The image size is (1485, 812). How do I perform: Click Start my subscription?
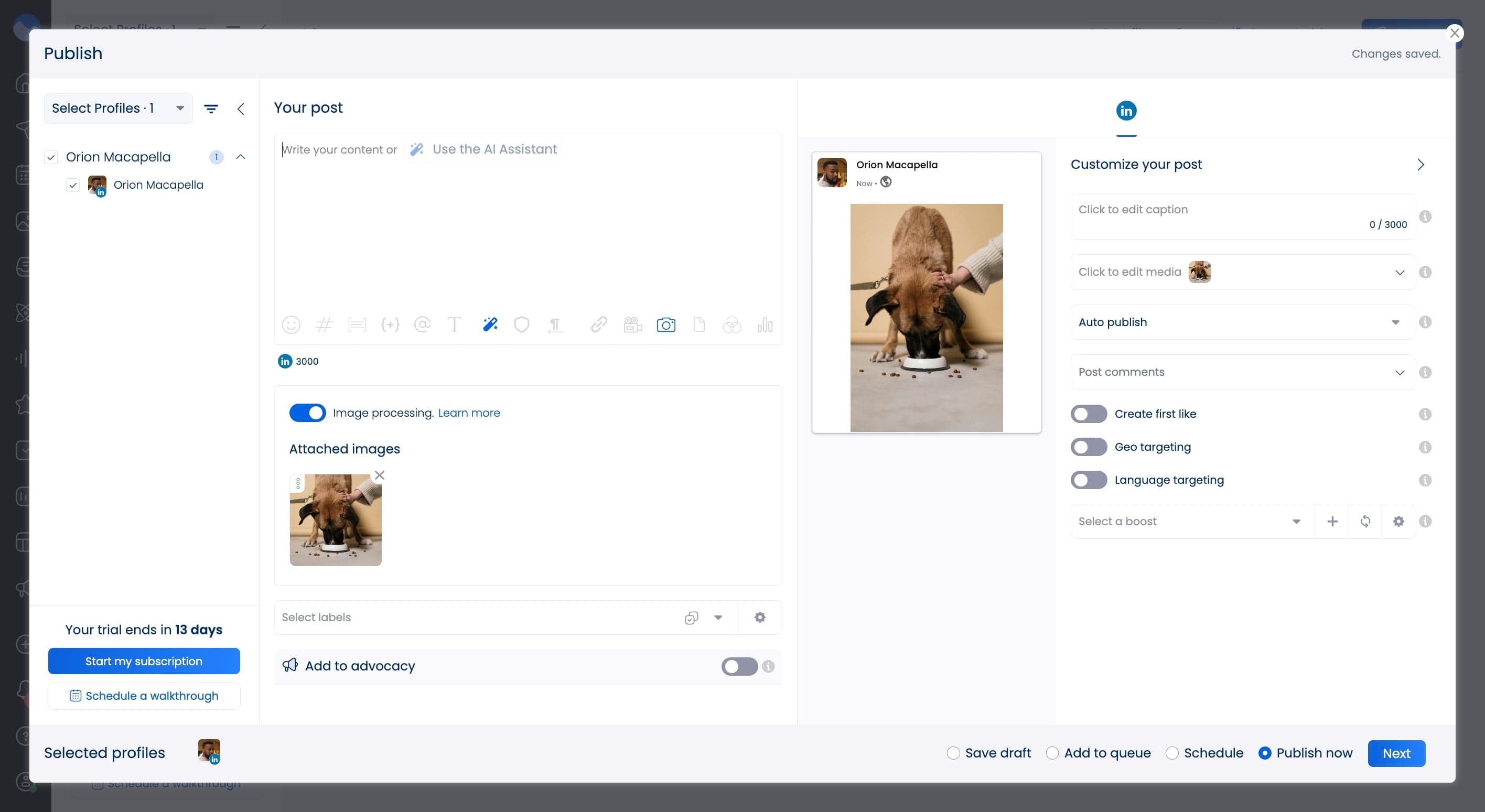(x=144, y=661)
